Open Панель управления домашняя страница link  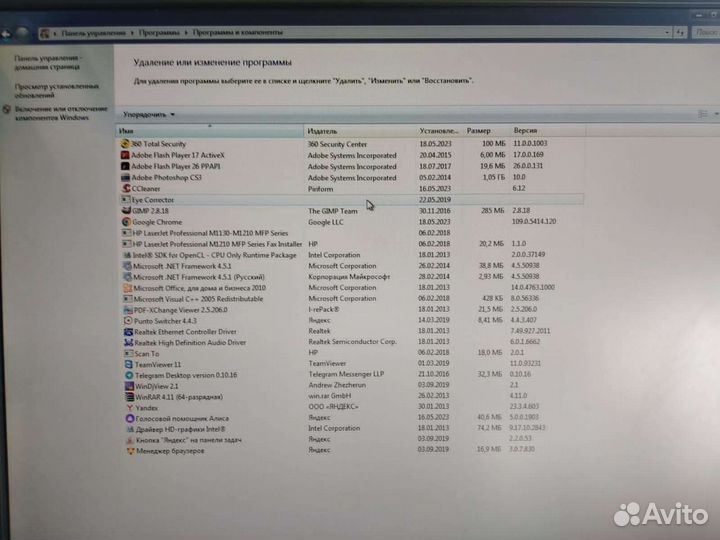(x=48, y=62)
